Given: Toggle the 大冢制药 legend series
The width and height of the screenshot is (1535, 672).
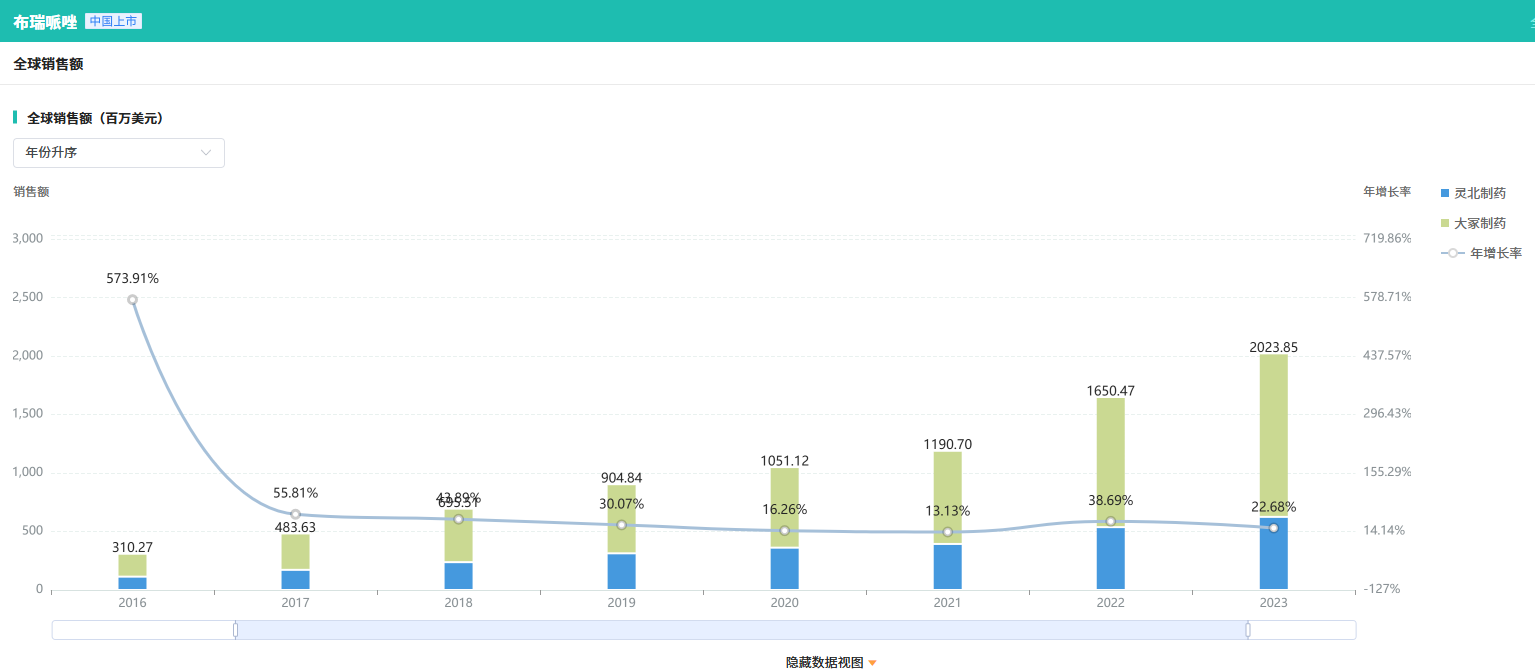Looking at the screenshot, I should pyautogui.click(x=1473, y=223).
